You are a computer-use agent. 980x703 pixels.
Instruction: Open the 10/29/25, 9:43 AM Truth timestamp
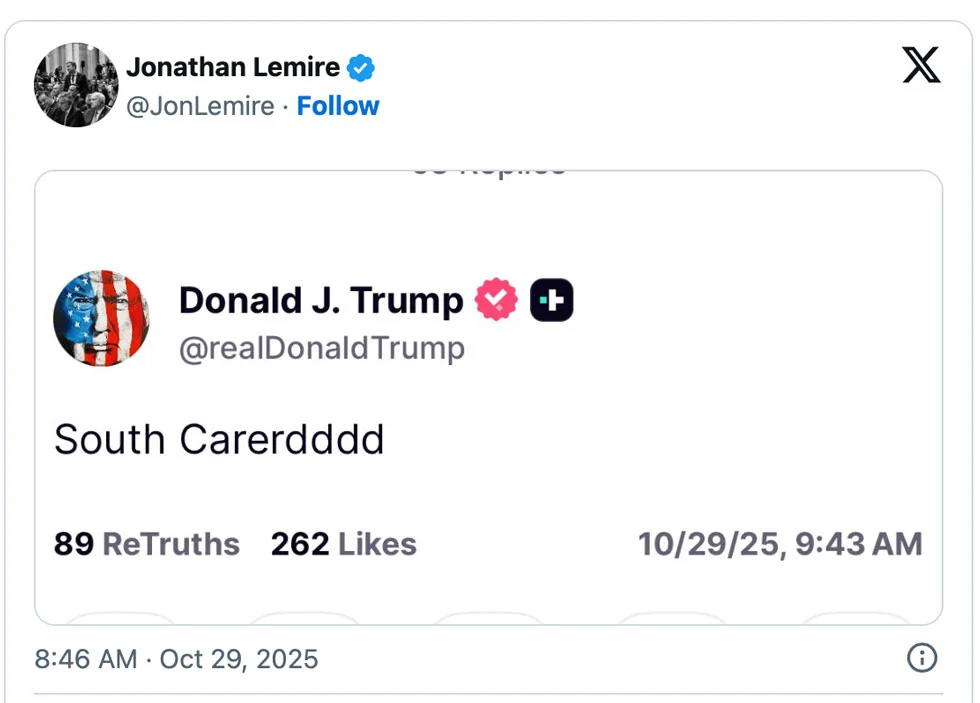coord(780,544)
